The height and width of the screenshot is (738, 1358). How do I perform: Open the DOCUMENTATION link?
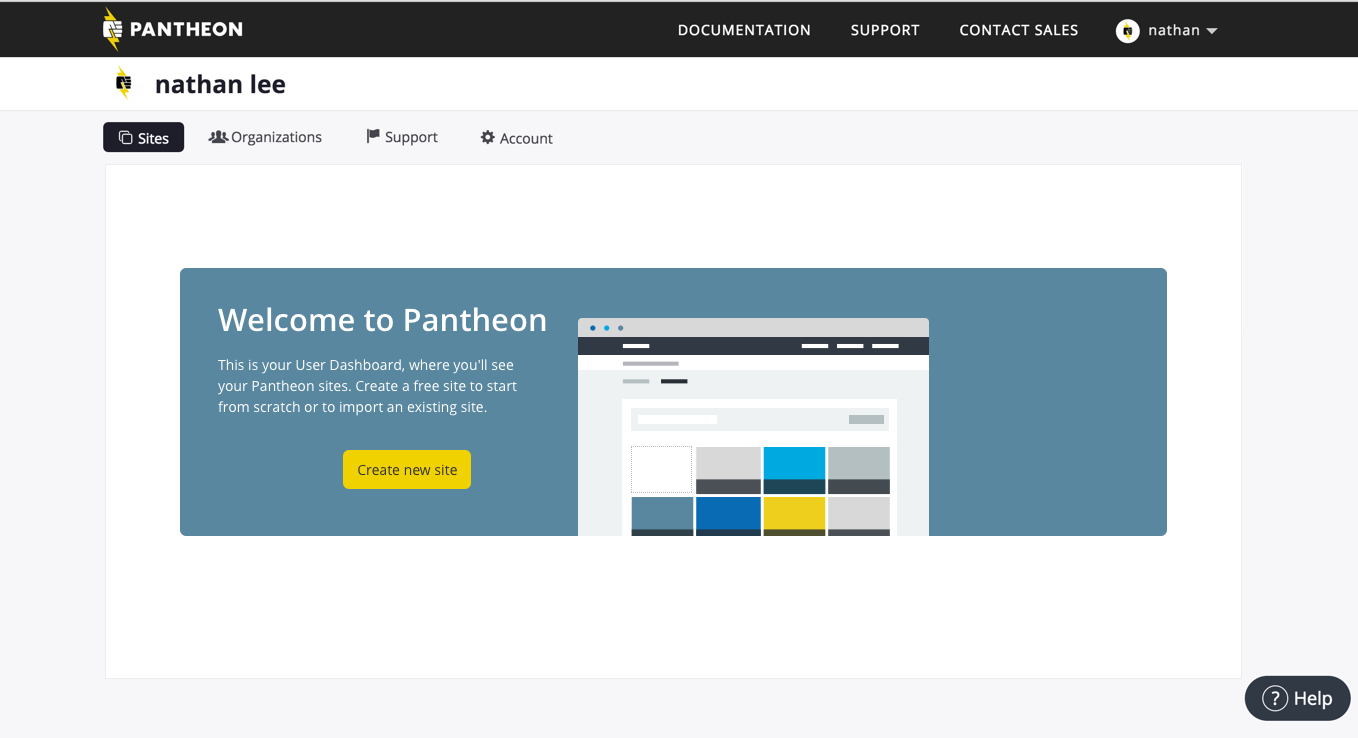744,30
